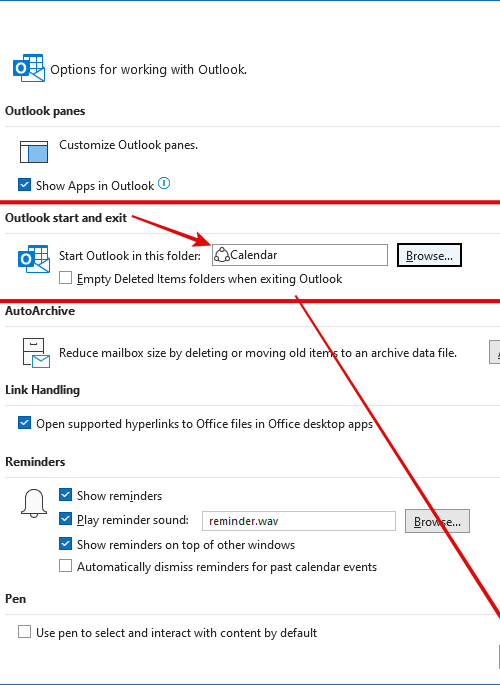The height and width of the screenshot is (685, 500).
Task: Click the Customize Outlook panes text
Action: coord(128,145)
